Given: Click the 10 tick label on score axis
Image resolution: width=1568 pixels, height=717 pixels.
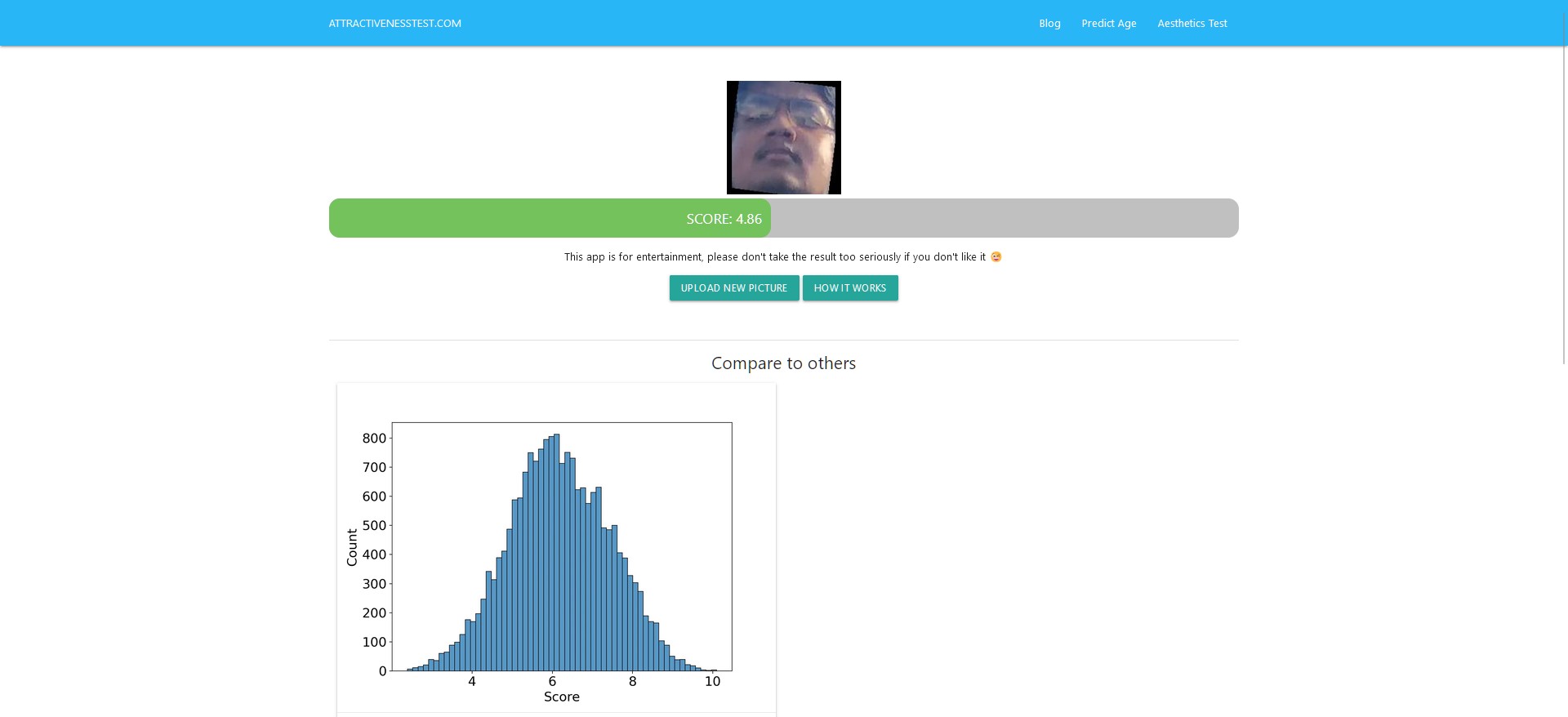Looking at the screenshot, I should click(x=712, y=681).
